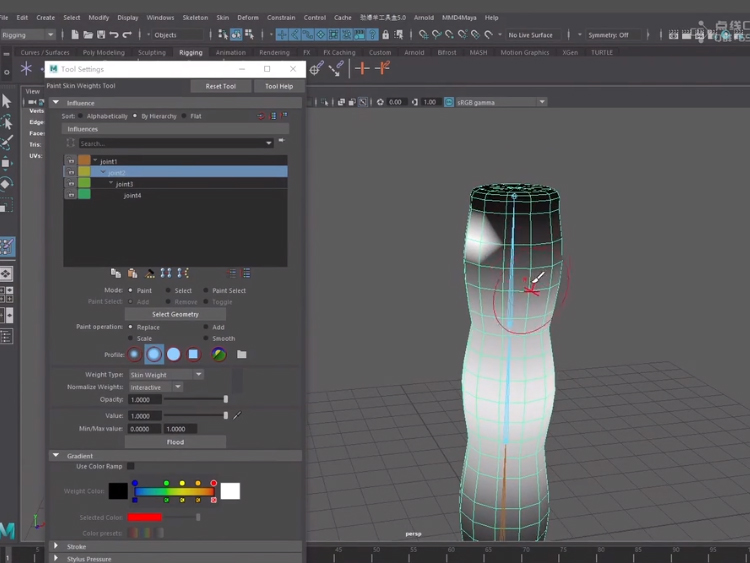
Task: Click the Weight Hammer icon
Action: [x=150, y=273]
